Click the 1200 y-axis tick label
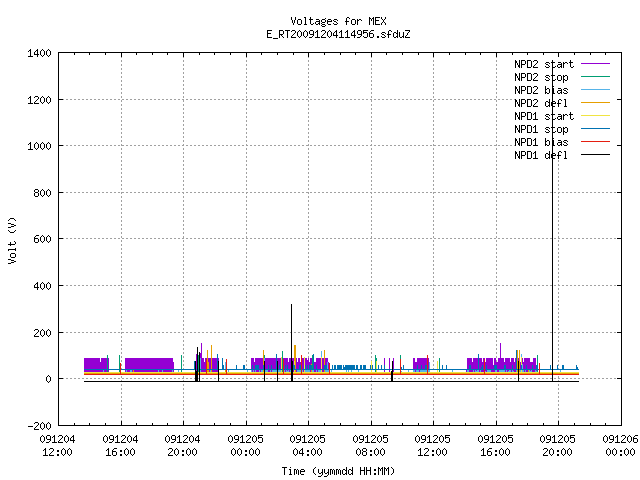 click(x=39, y=100)
